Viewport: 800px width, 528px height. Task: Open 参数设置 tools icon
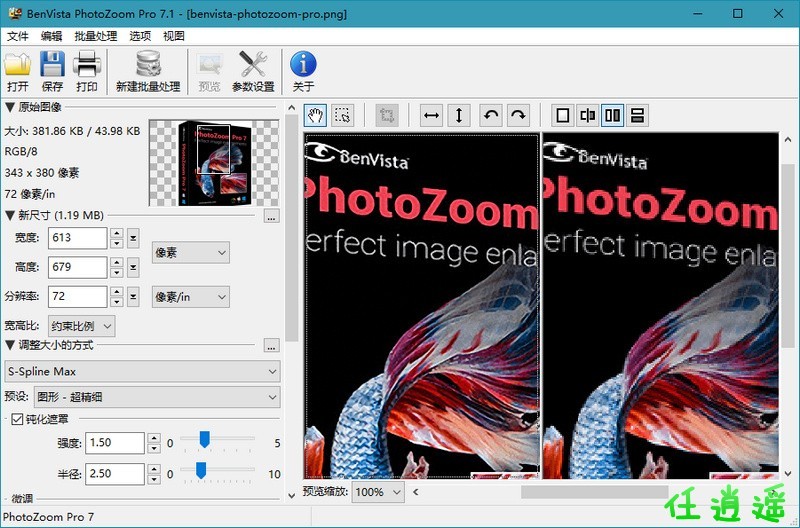(253, 71)
